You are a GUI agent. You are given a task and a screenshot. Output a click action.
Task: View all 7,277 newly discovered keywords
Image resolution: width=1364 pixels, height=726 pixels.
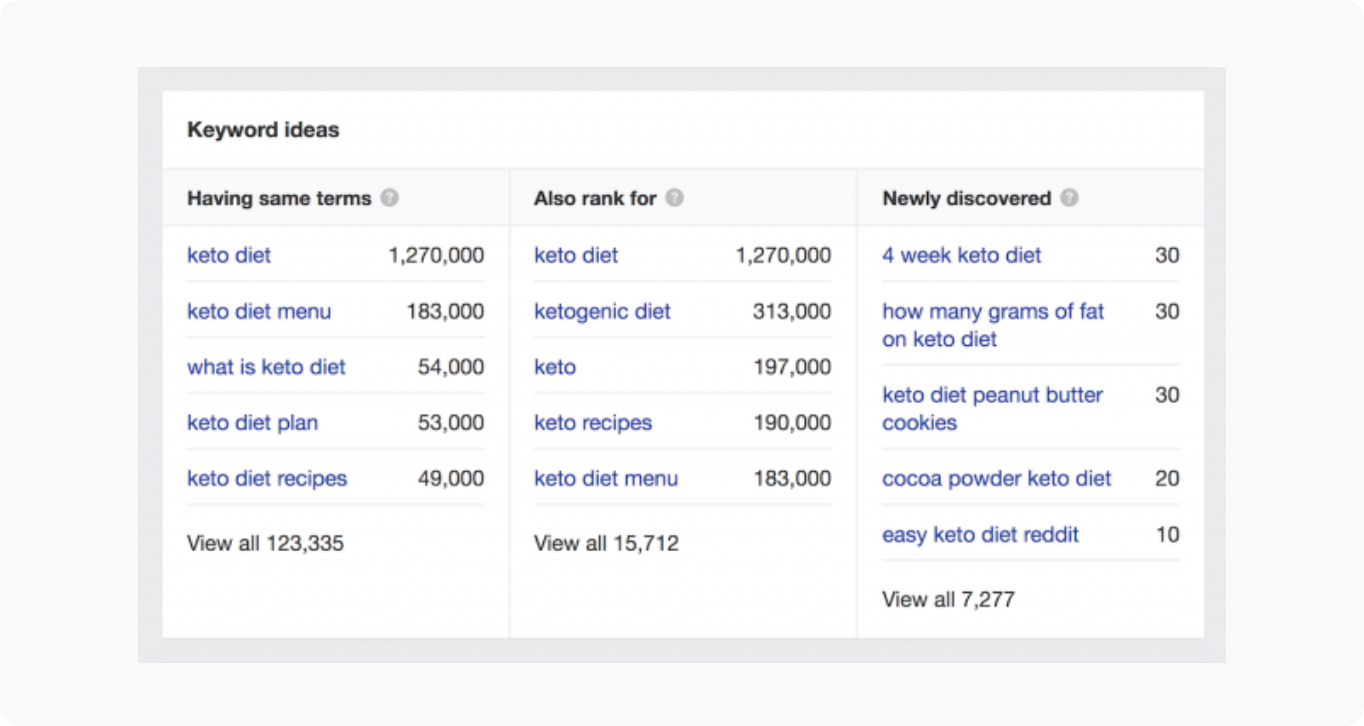click(948, 600)
